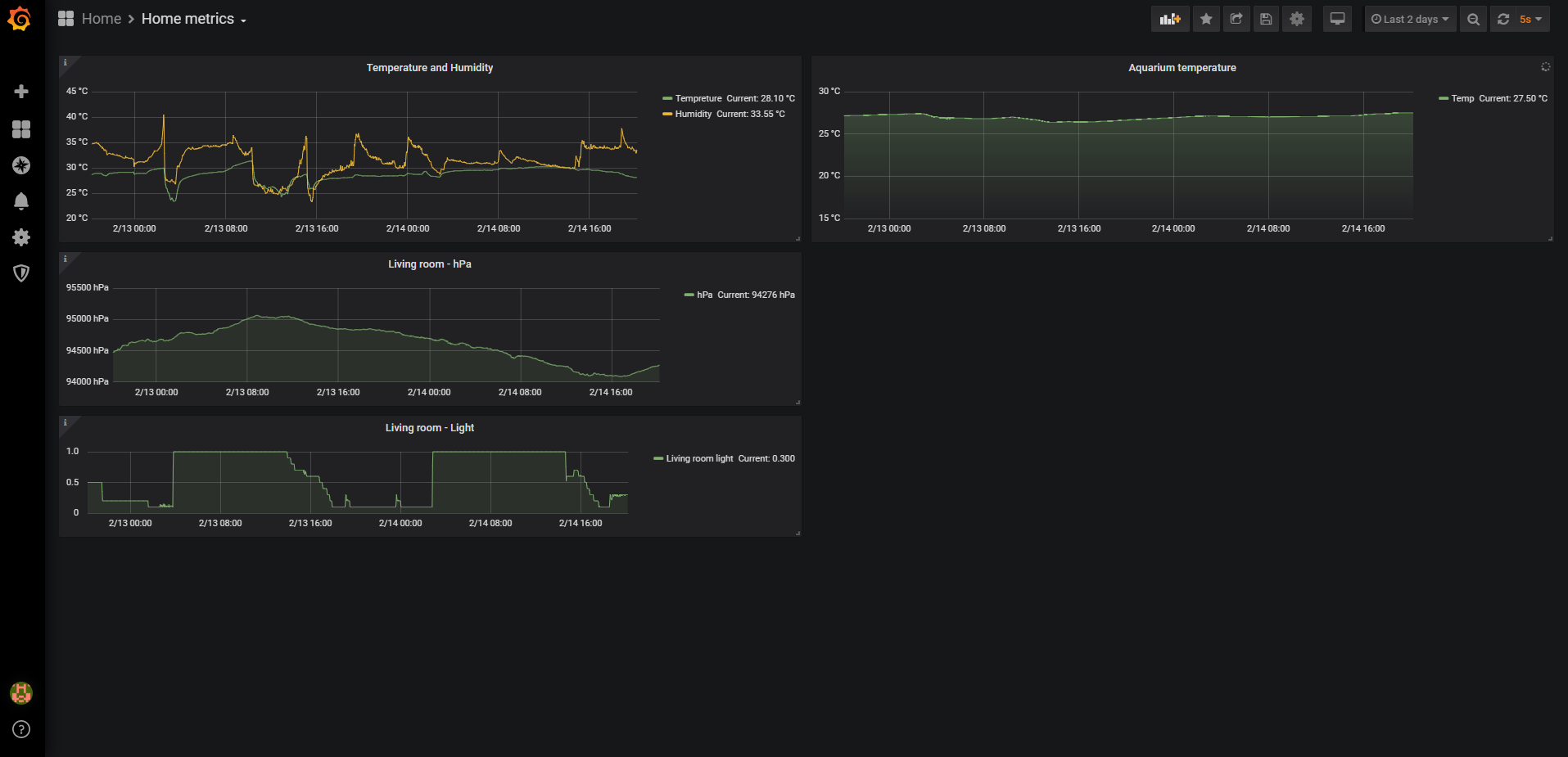This screenshot has width=1568, height=757.
Task: Open the Last 2 days time range picker
Action: 1410,19
